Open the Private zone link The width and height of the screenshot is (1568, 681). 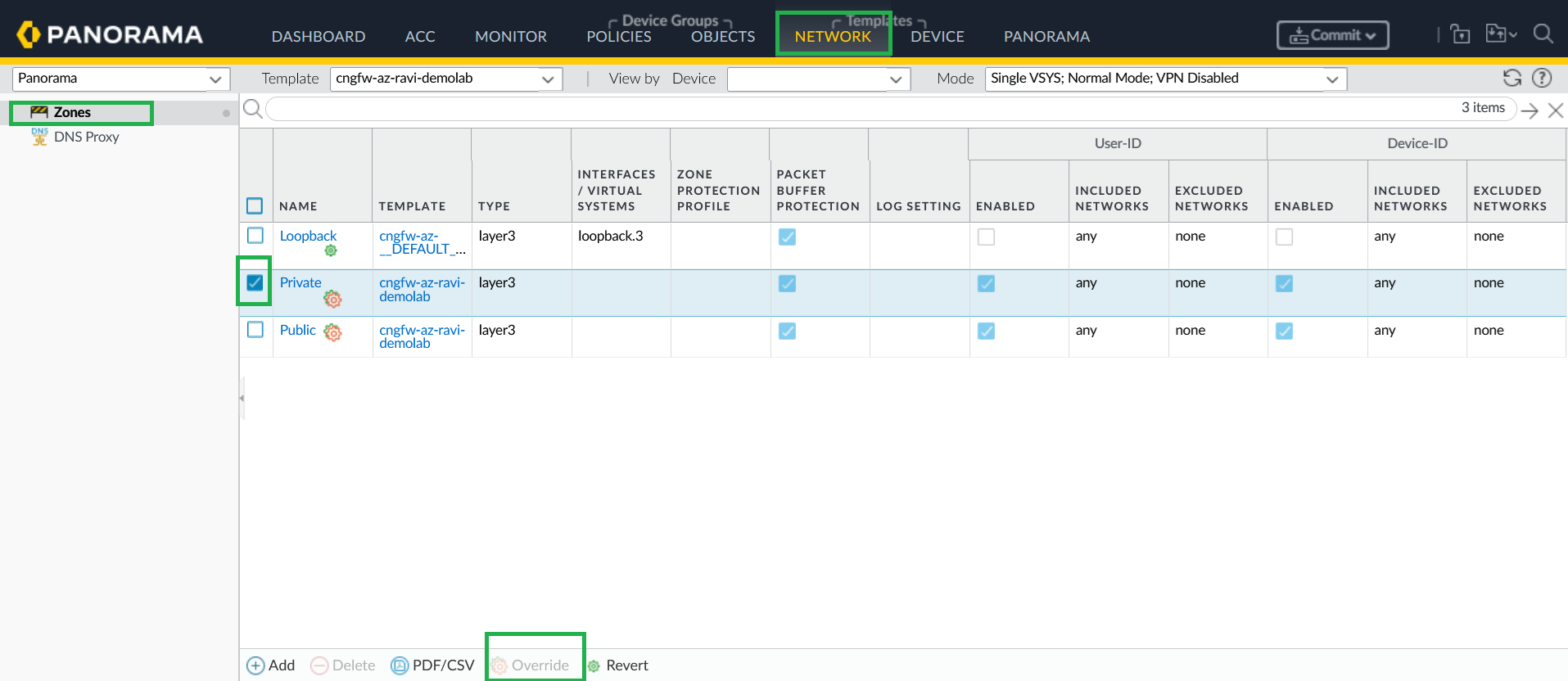(x=300, y=282)
